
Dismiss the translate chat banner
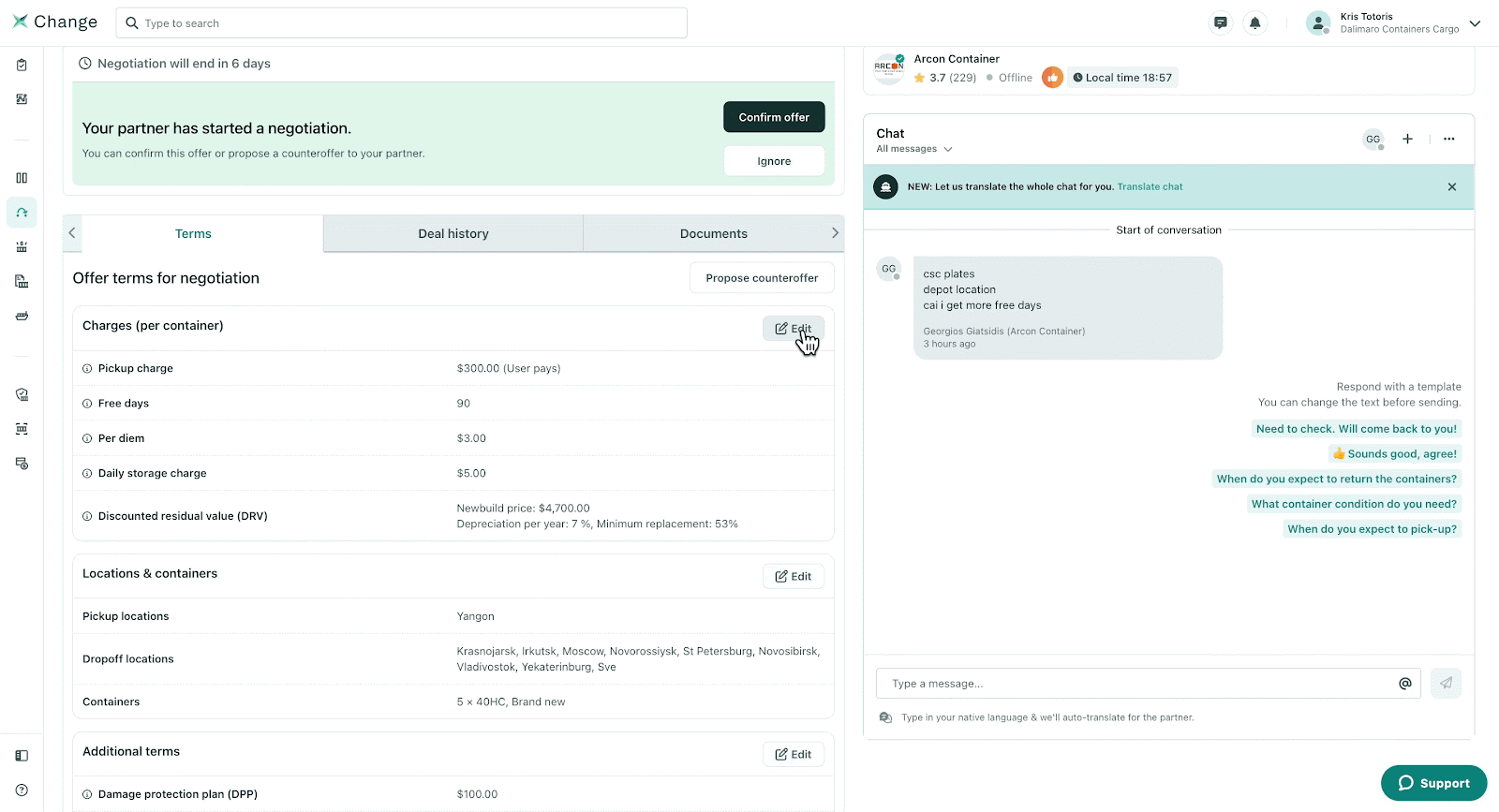(x=1451, y=187)
